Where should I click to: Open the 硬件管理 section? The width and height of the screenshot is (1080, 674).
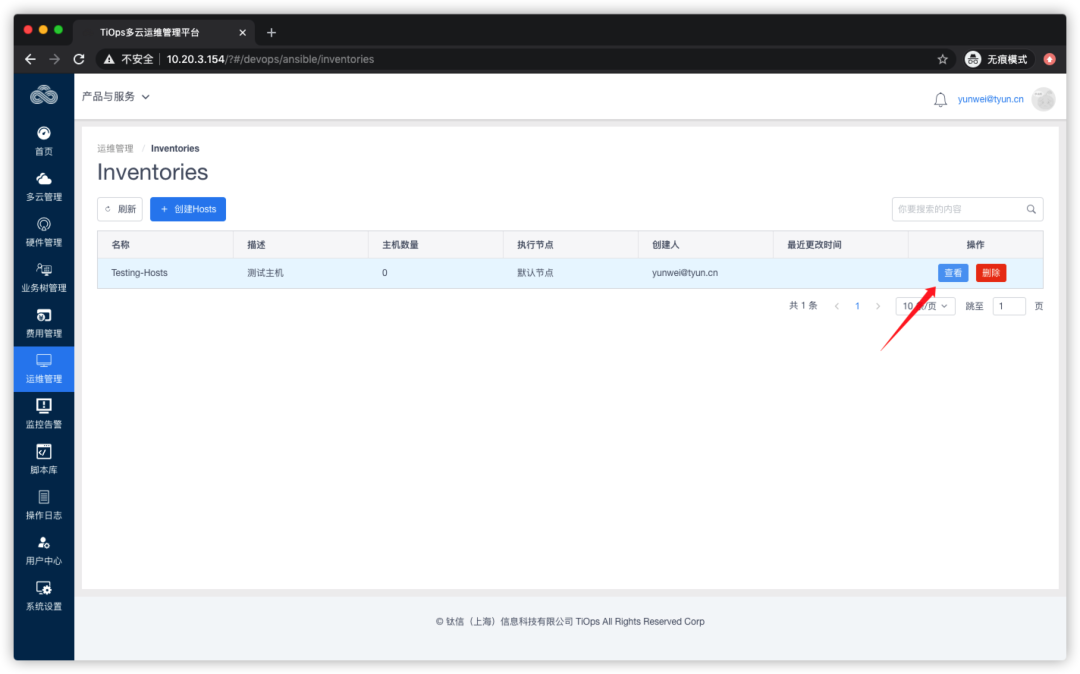(43, 230)
